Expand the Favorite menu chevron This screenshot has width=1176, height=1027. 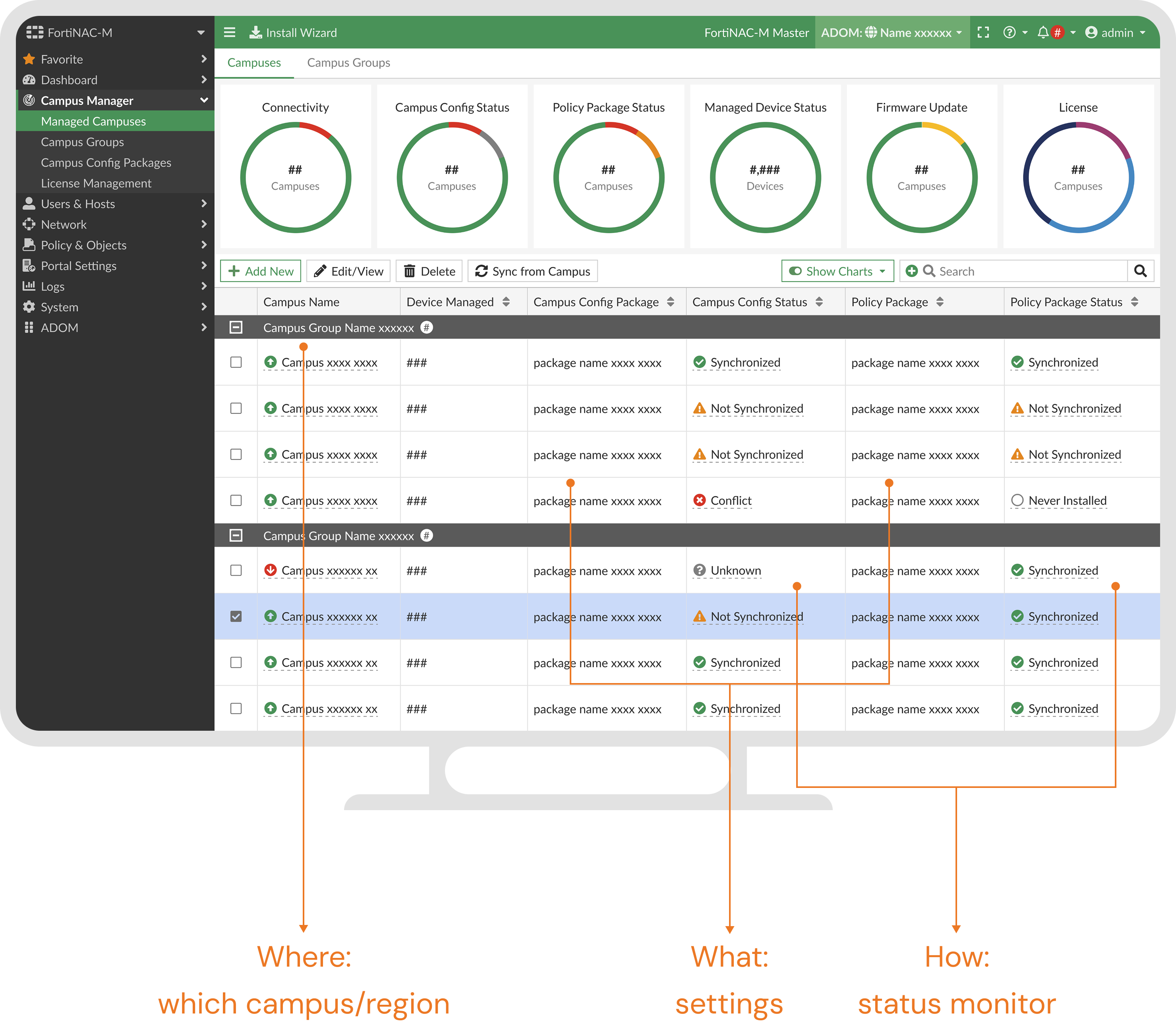[x=203, y=59]
